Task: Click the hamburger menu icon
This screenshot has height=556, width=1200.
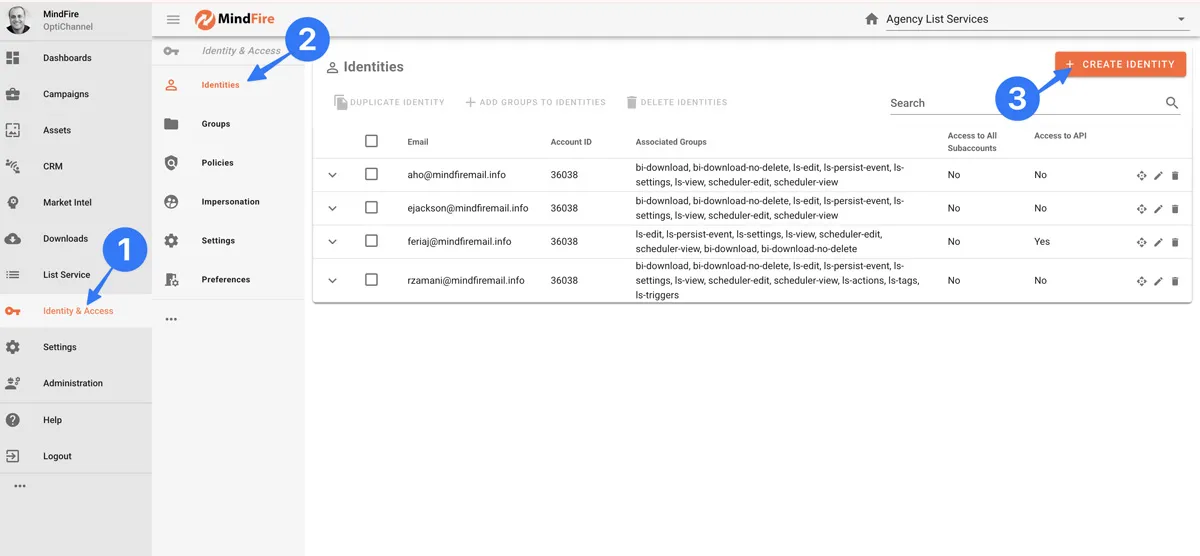Action: [x=173, y=19]
